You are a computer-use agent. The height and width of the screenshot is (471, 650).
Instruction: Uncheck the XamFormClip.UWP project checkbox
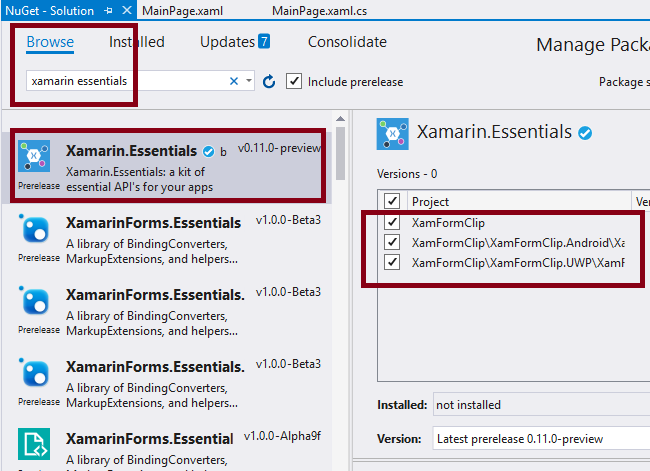click(392, 262)
